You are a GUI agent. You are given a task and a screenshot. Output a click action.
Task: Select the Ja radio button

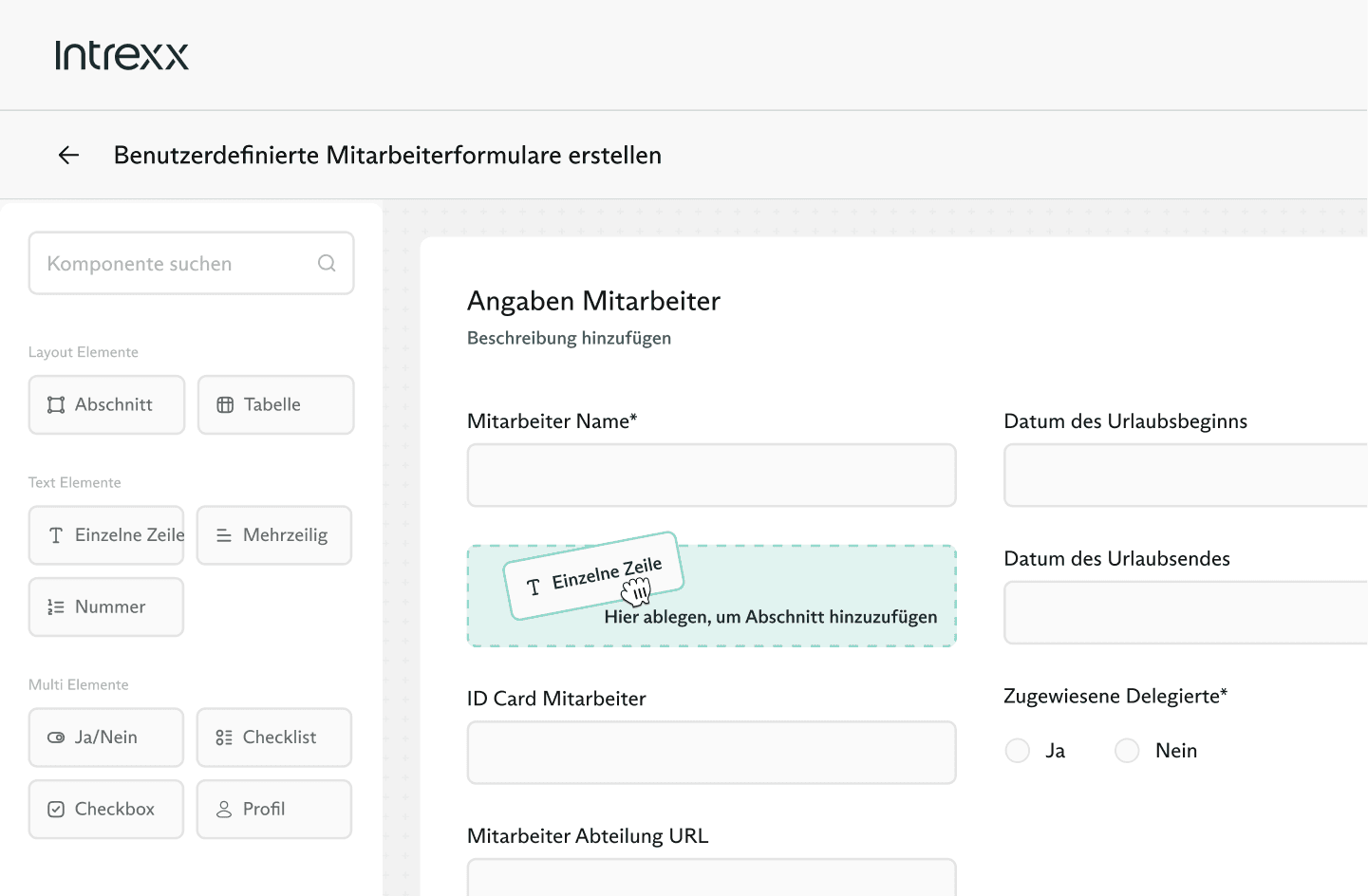click(1018, 751)
